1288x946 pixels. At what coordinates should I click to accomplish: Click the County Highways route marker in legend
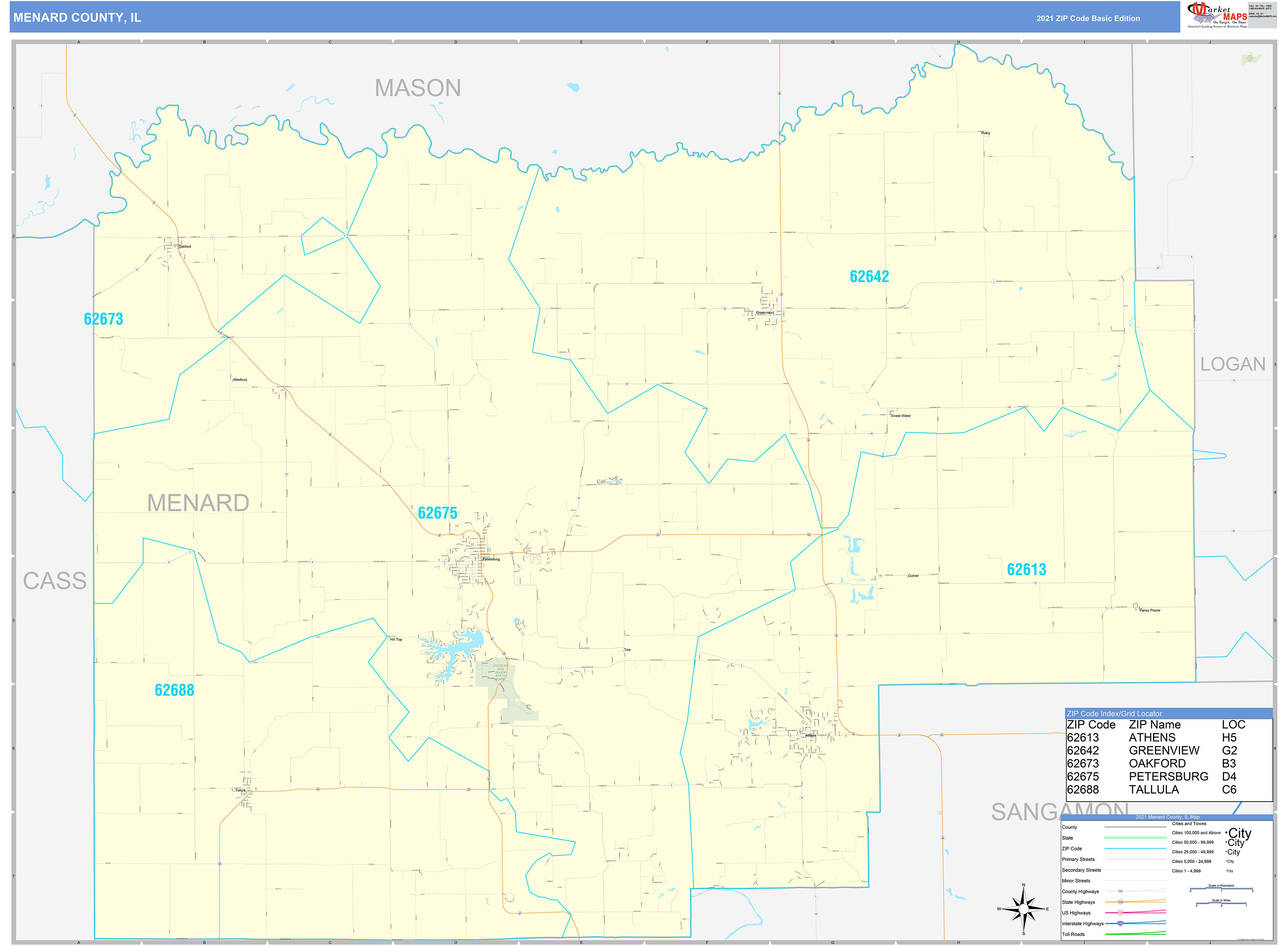coord(1120,891)
